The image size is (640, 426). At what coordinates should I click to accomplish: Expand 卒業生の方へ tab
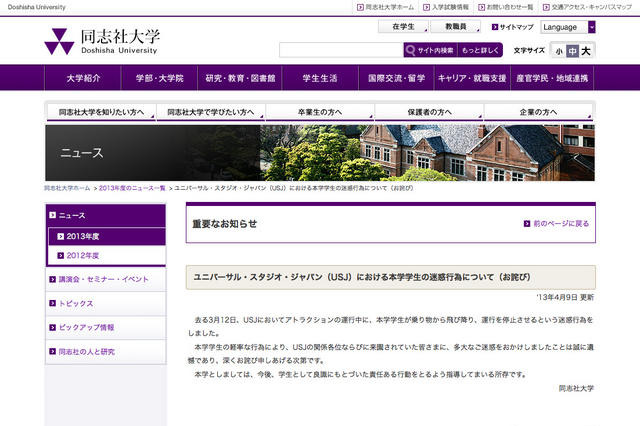coord(320,112)
